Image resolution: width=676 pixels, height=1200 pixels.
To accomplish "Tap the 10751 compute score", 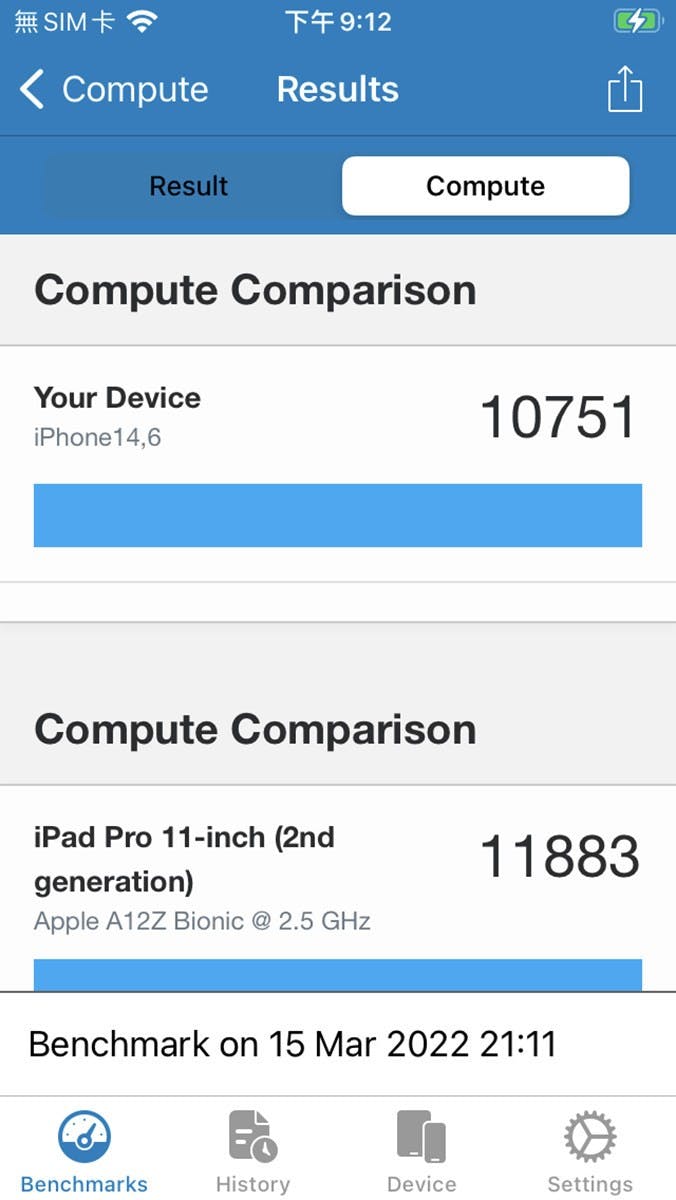I will click(558, 417).
